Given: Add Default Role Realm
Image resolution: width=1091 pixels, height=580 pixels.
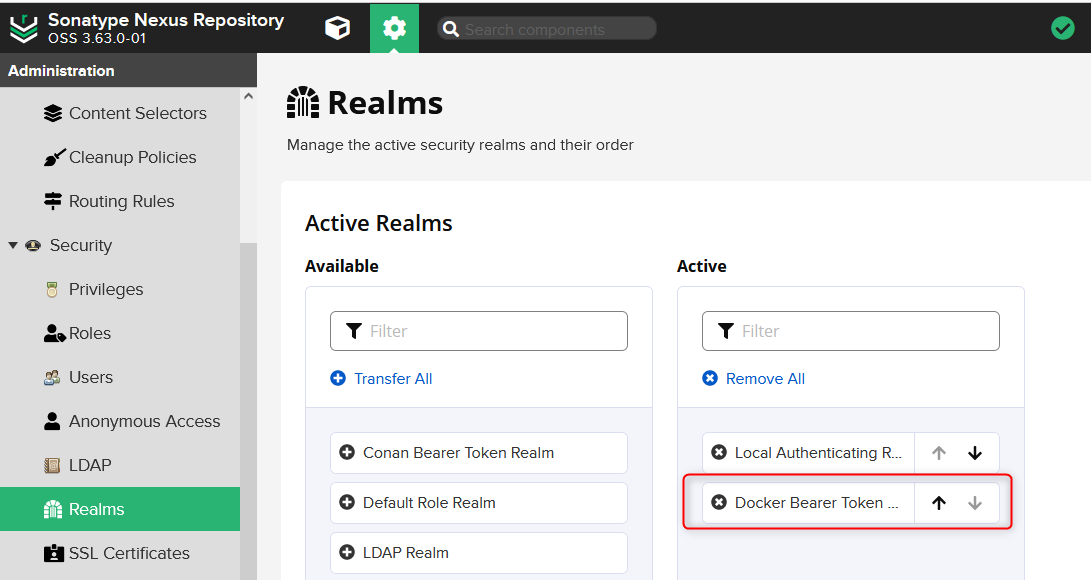Looking at the screenshot, I should point(479,503).
